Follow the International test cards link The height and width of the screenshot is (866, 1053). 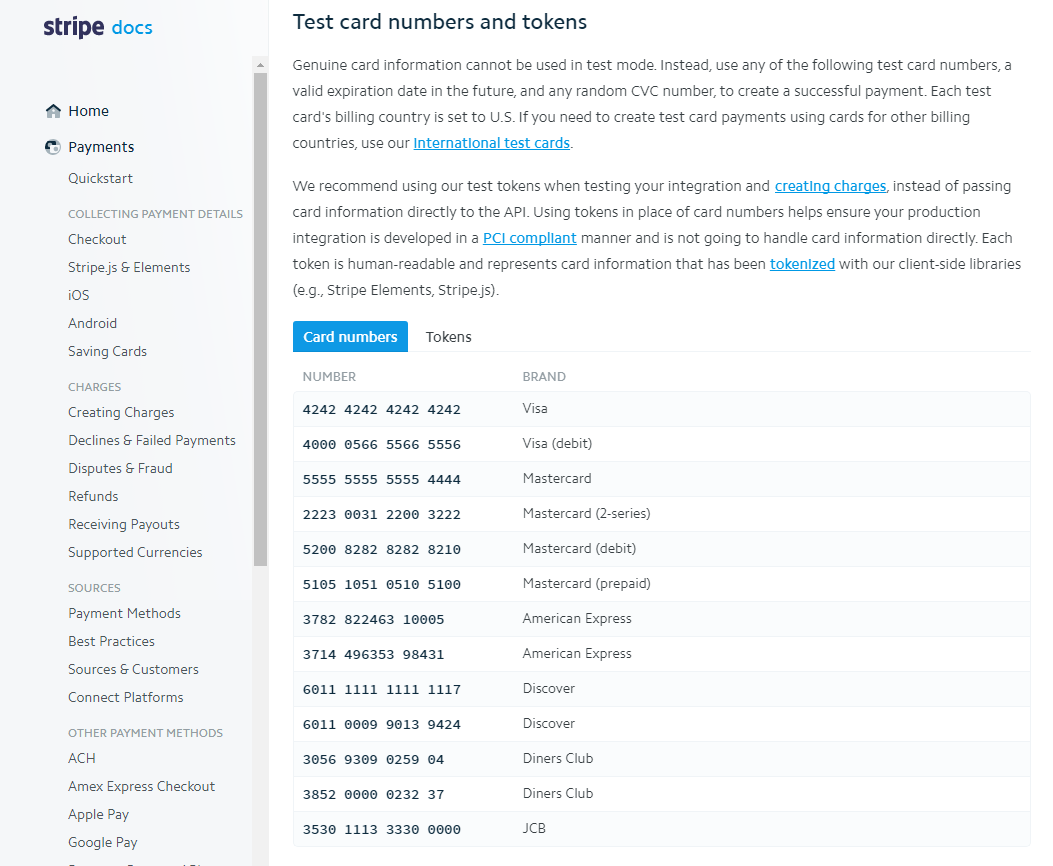click(492, 143)
